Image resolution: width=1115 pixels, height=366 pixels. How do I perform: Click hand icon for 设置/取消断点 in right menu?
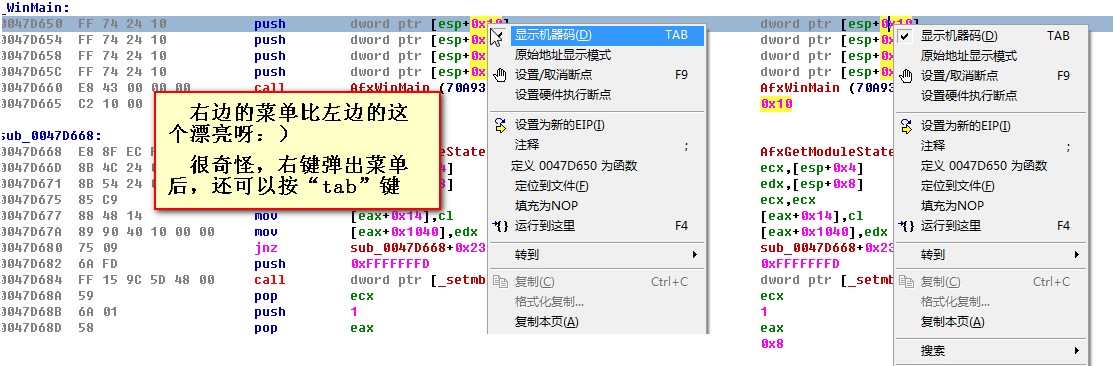pyautogui.click(x=906, y=76)
